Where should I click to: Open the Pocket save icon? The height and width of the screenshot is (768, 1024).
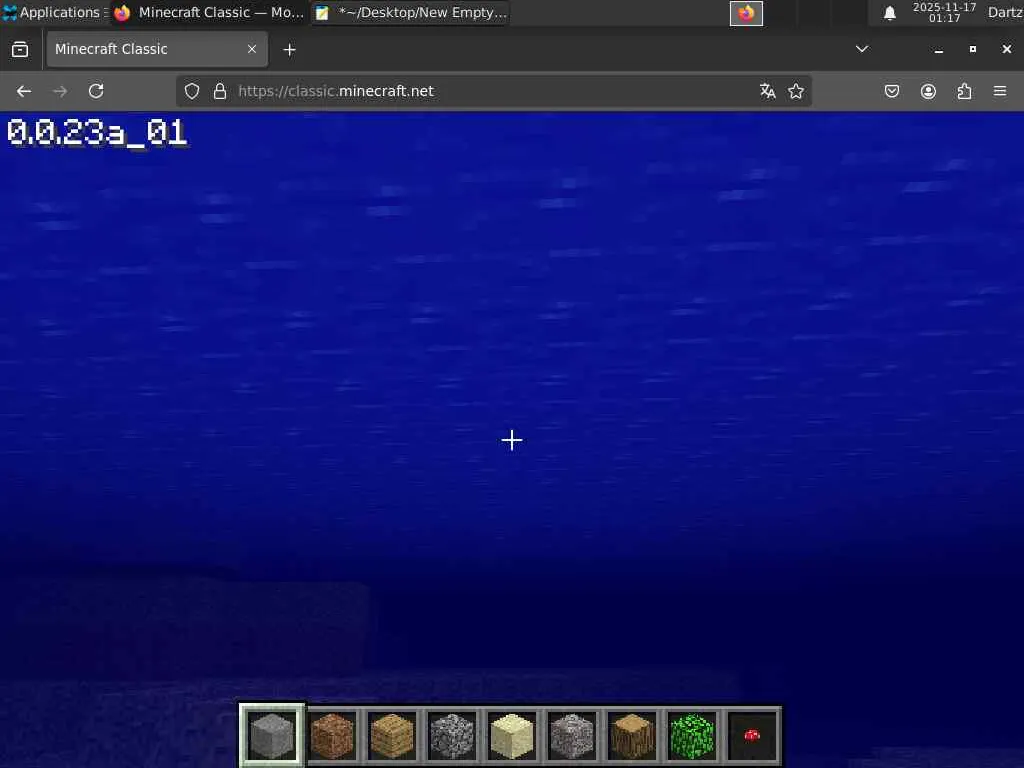click(x=891, y=91)
